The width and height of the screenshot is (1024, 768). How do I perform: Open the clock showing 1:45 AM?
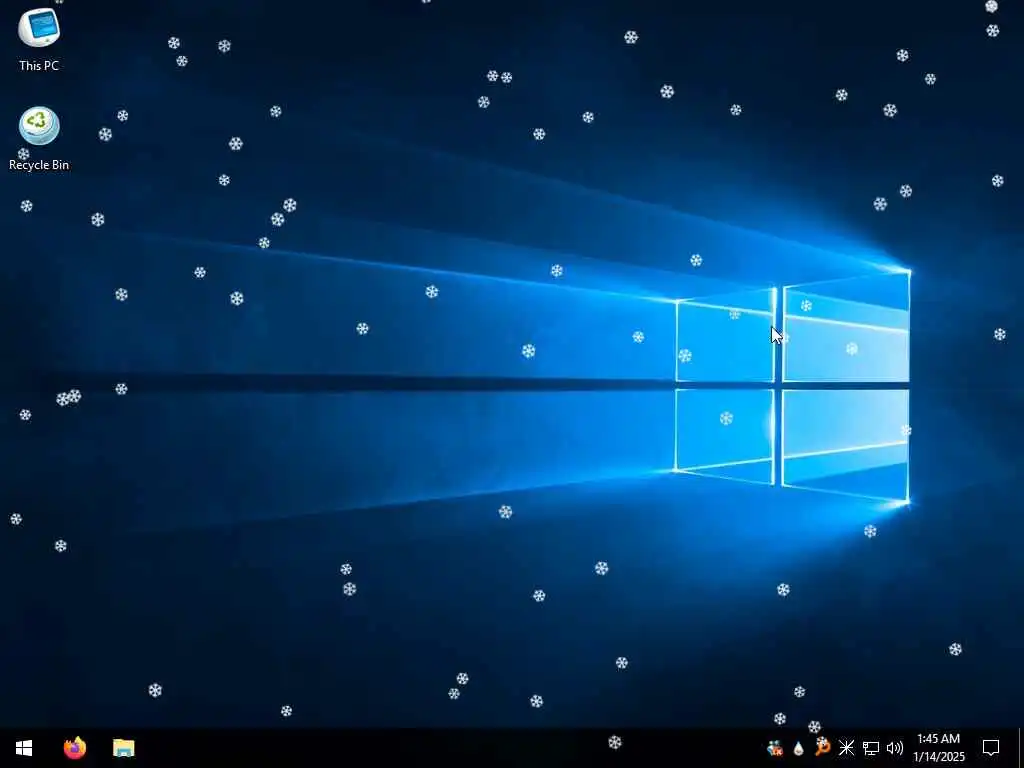(x=938, y=748)
